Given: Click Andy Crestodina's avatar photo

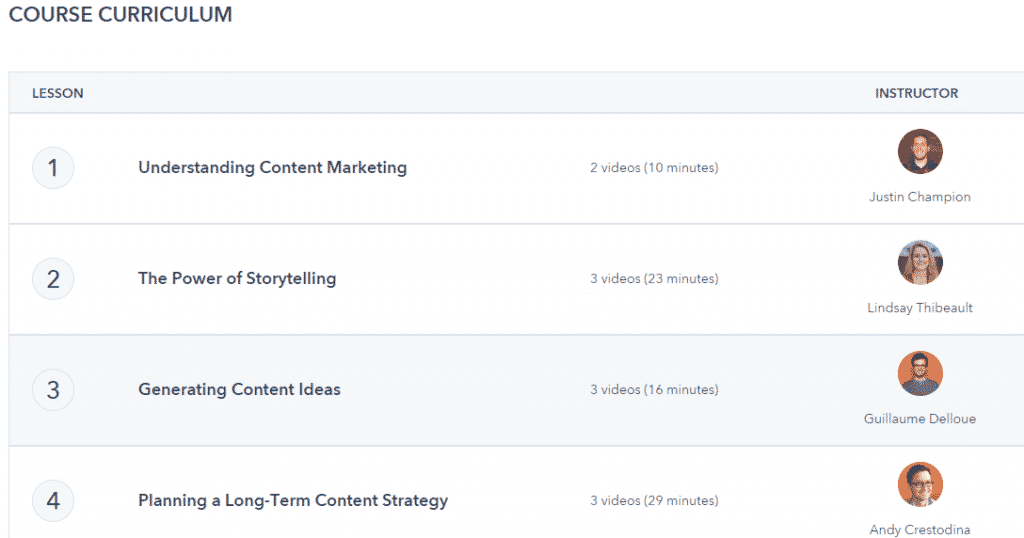Looking at the screenshot, I should click(x=920, y=485).
